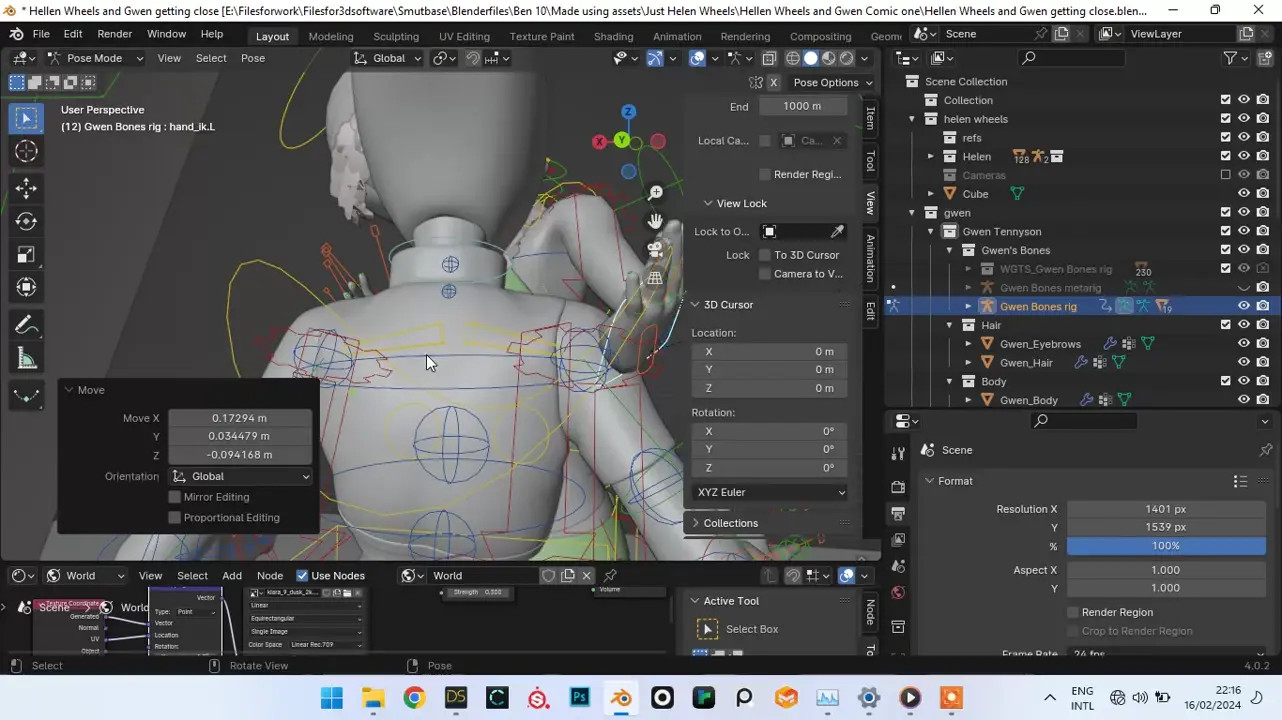Enable Camera to View lock checkbox
1282x720 pixels.
765,274
